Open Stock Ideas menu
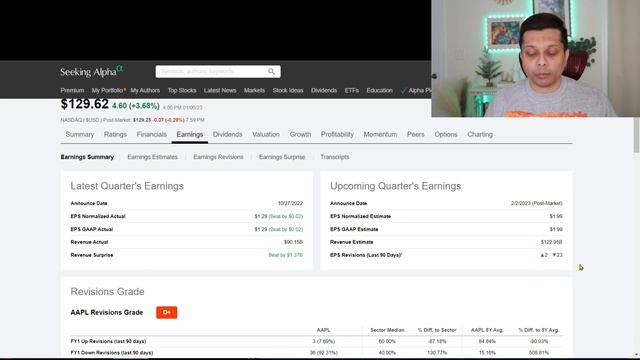This screenshot has width=640, height=360. [288, 90]
